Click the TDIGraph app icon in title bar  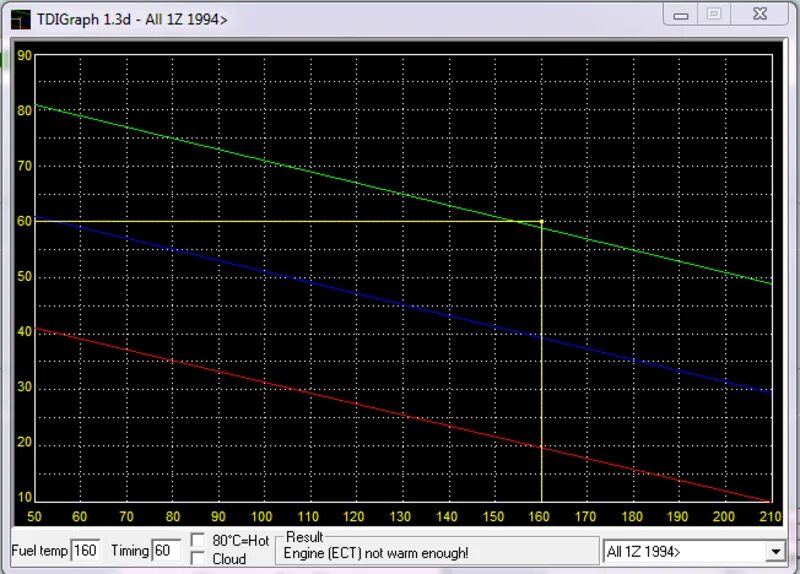[x=20, y=20]
